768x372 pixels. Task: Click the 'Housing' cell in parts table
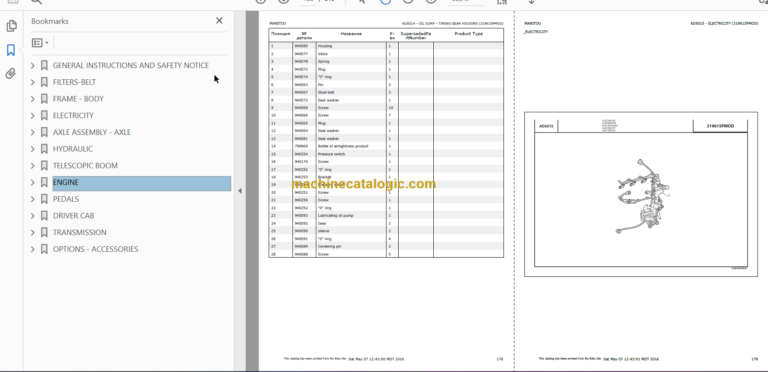coord(325,46)
